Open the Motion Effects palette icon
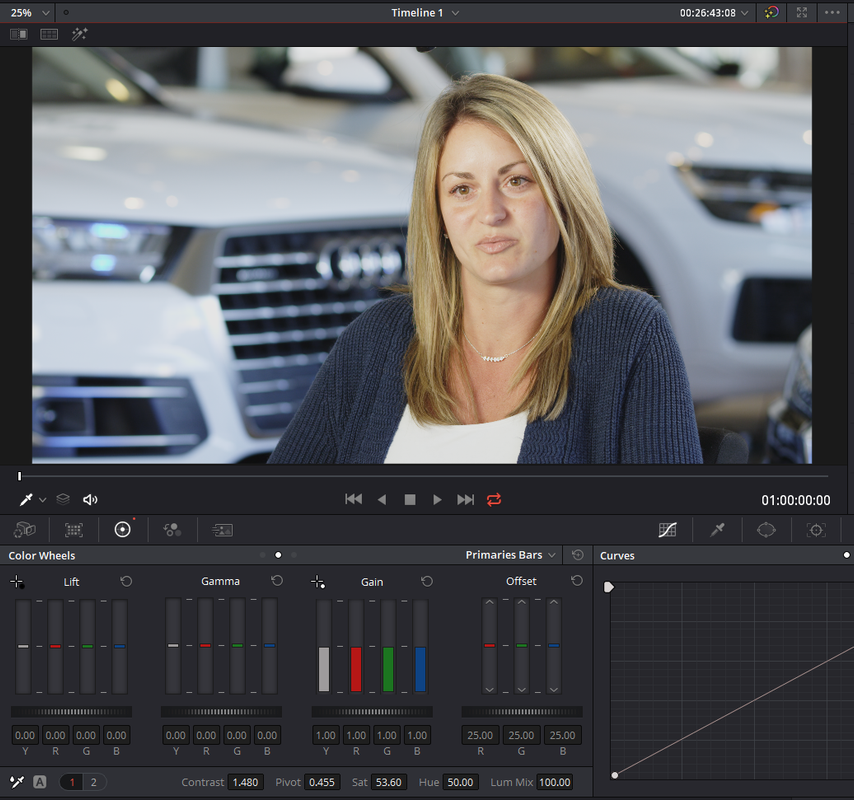854x800 pixels. click(x=222, y=529)
